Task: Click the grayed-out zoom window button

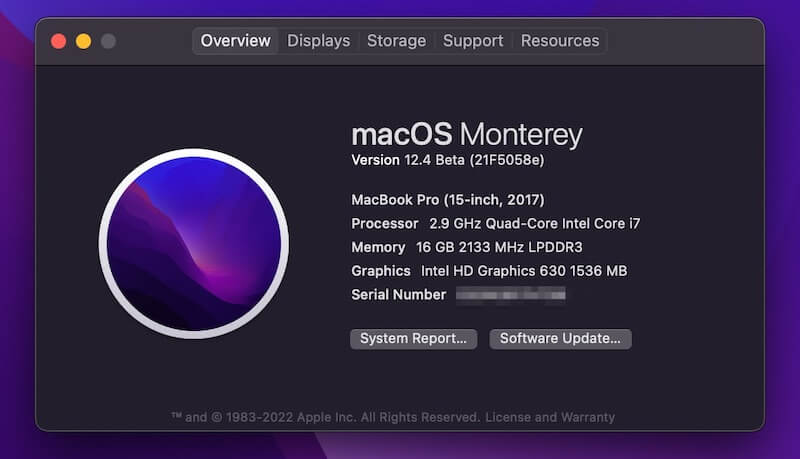Action: [x=108, y=41]
